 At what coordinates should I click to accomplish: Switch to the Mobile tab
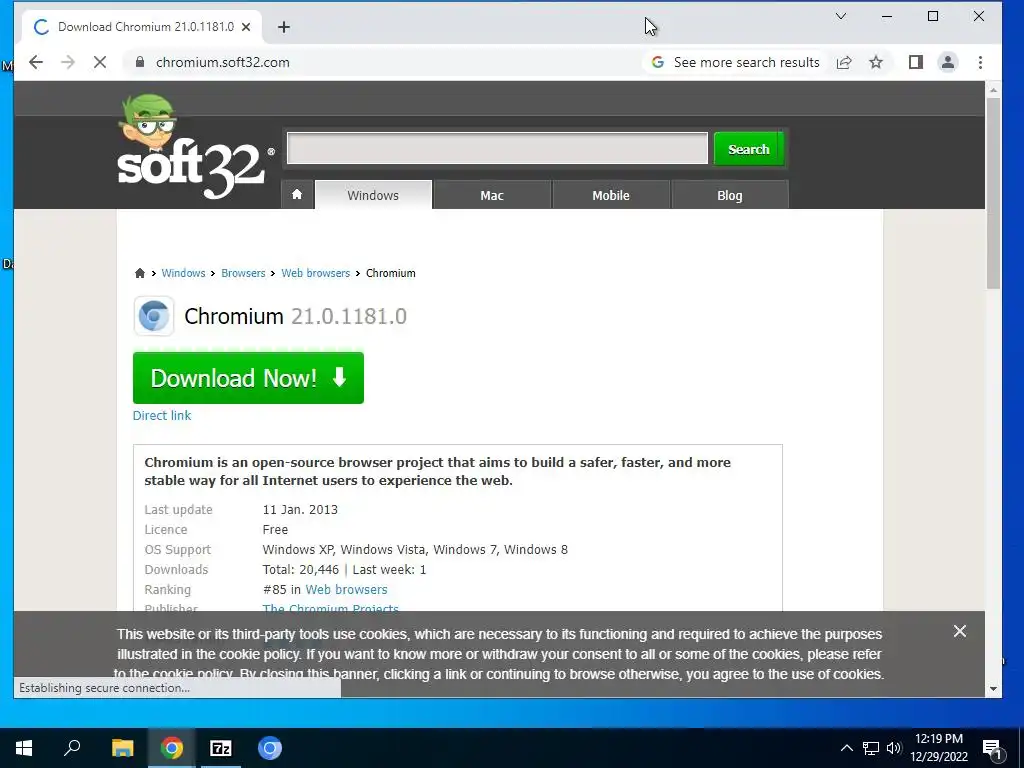click(611, 195)
